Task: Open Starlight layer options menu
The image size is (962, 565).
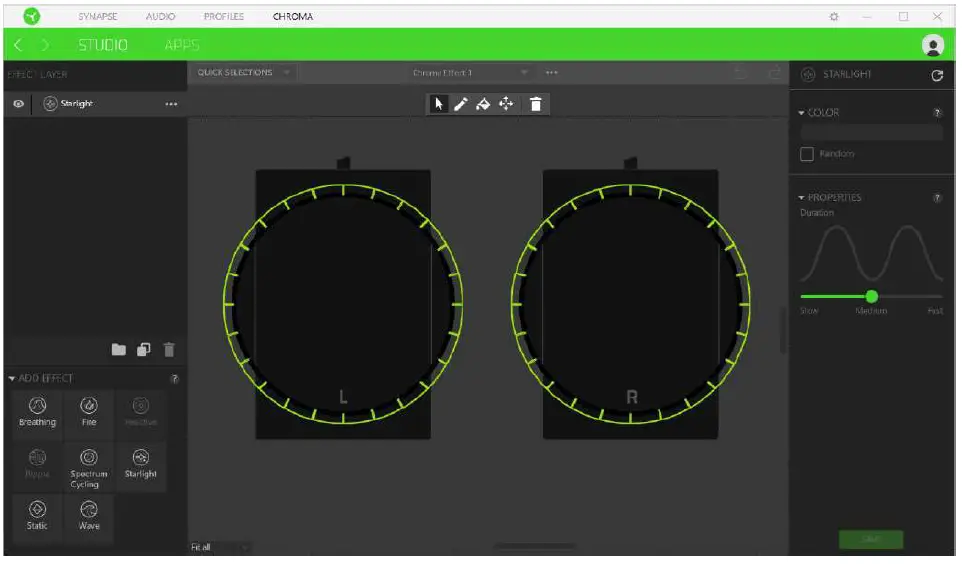Action: pyautogui.click(x=171, y=104)
